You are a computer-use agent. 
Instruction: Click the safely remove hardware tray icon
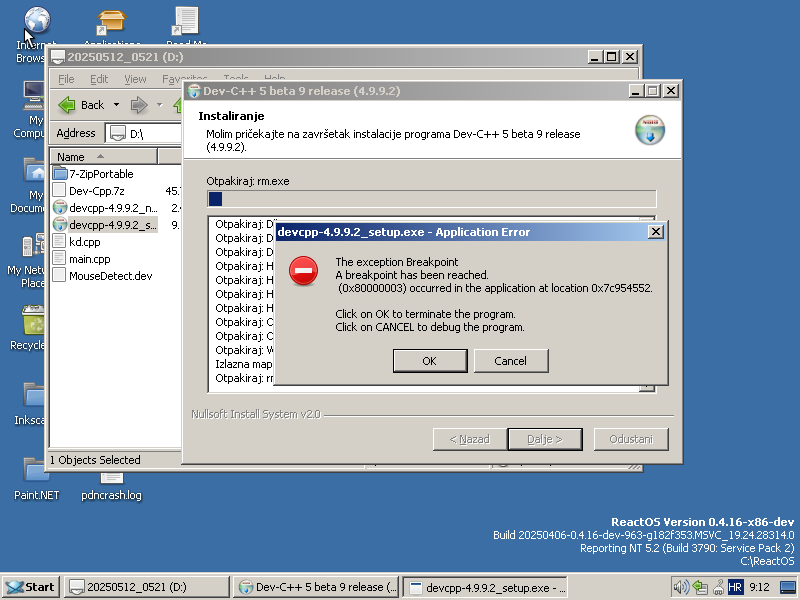click(x=718, y=587)
